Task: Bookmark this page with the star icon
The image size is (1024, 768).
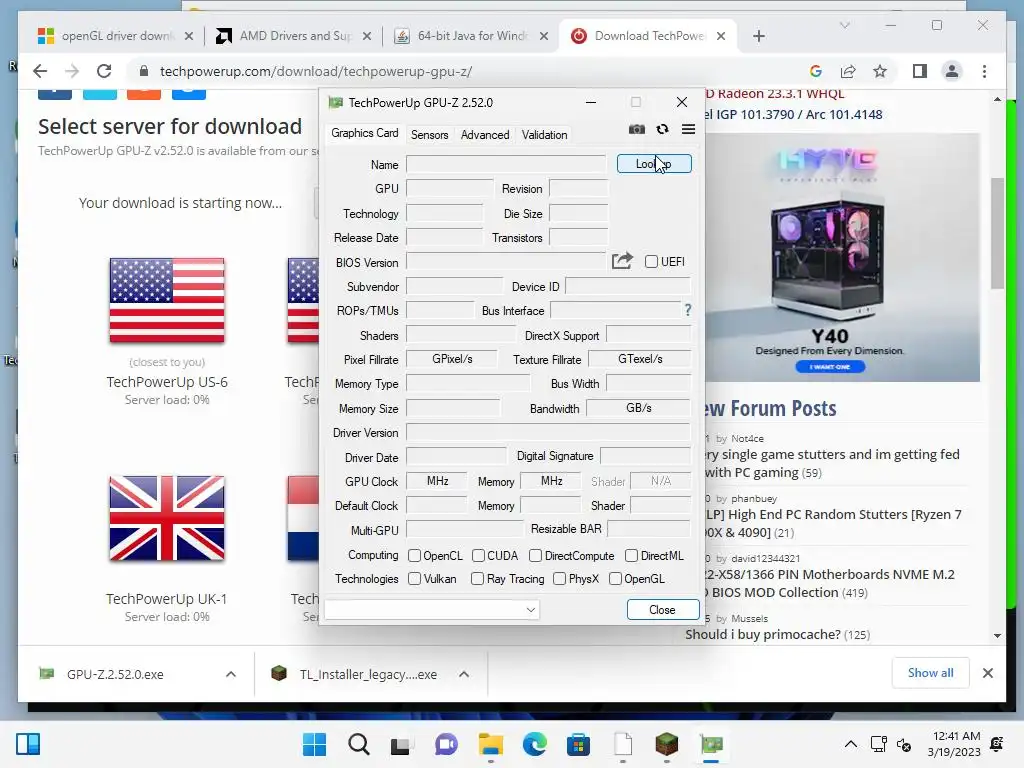Action: tap(880, 71)
